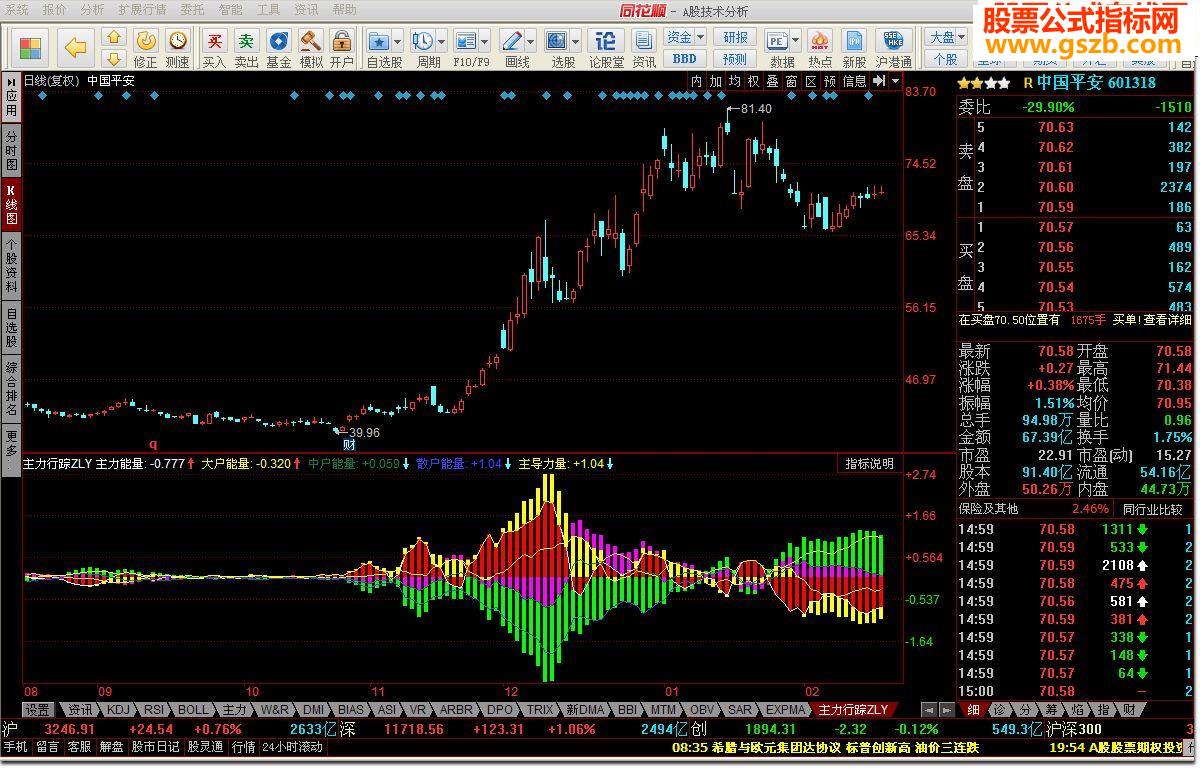Open the 资金 dropdown
1200x768 pixels.
click(685, 37)
